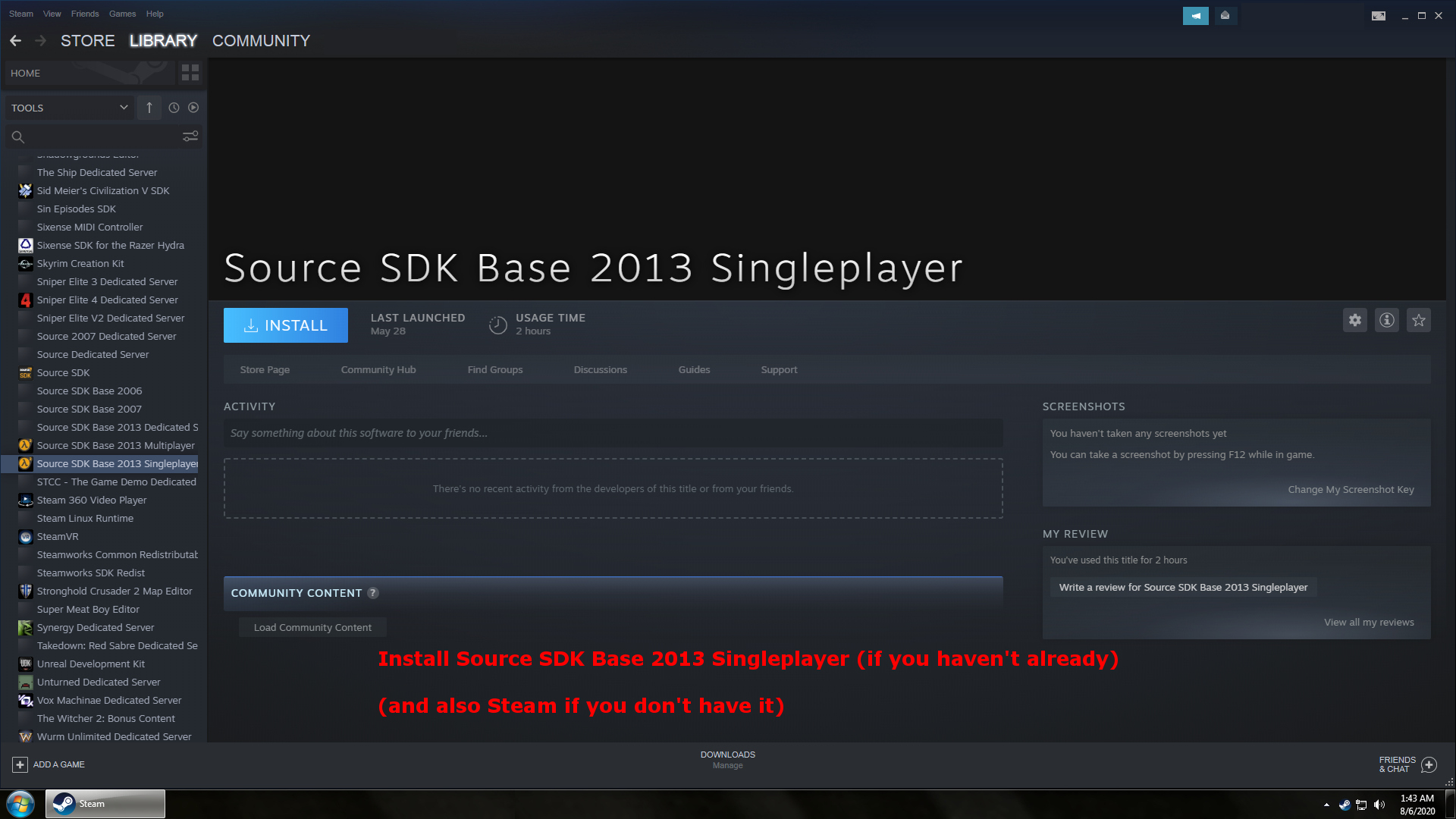Open the info icon next to settings gear
The height and width of the screenshot is (819, 1456).
point(1386,320)
